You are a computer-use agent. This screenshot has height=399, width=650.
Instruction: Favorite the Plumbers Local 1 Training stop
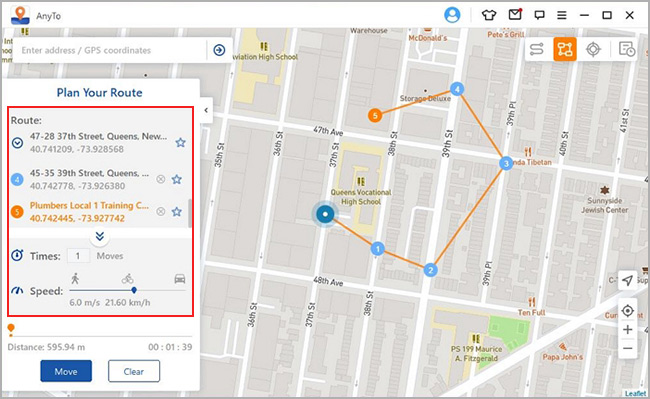click(177, 211)
